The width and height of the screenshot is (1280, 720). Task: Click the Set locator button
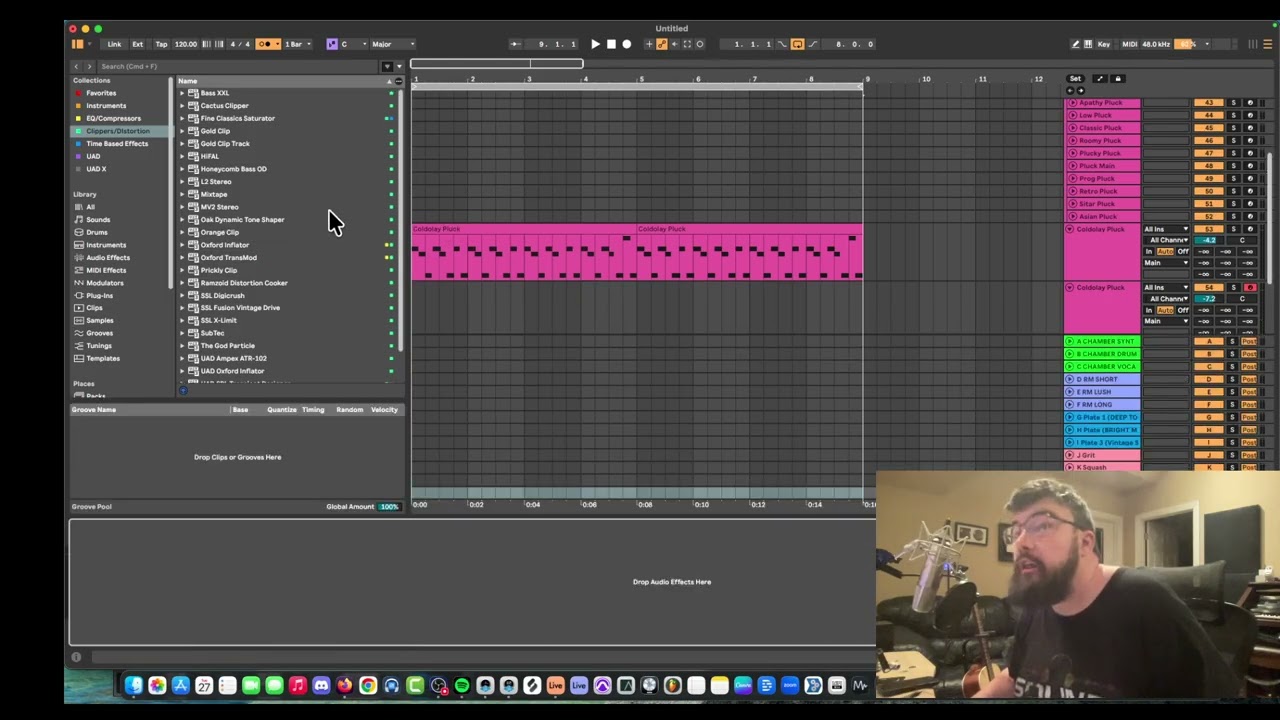[1075, 79]
